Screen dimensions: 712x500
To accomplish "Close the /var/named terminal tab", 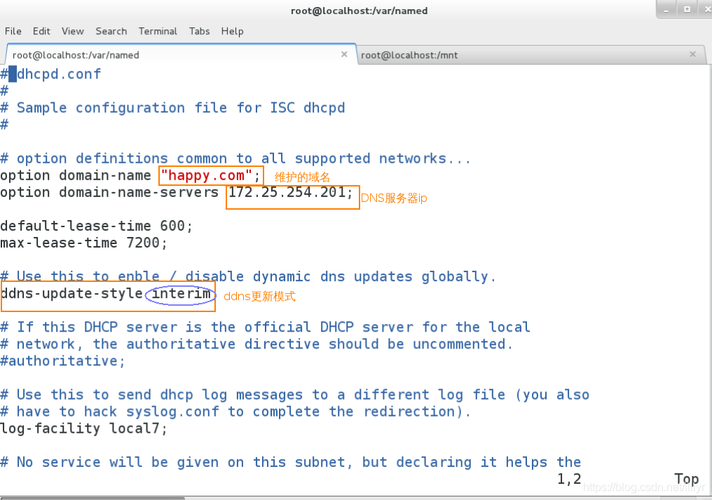I will (x=344, y=54).
